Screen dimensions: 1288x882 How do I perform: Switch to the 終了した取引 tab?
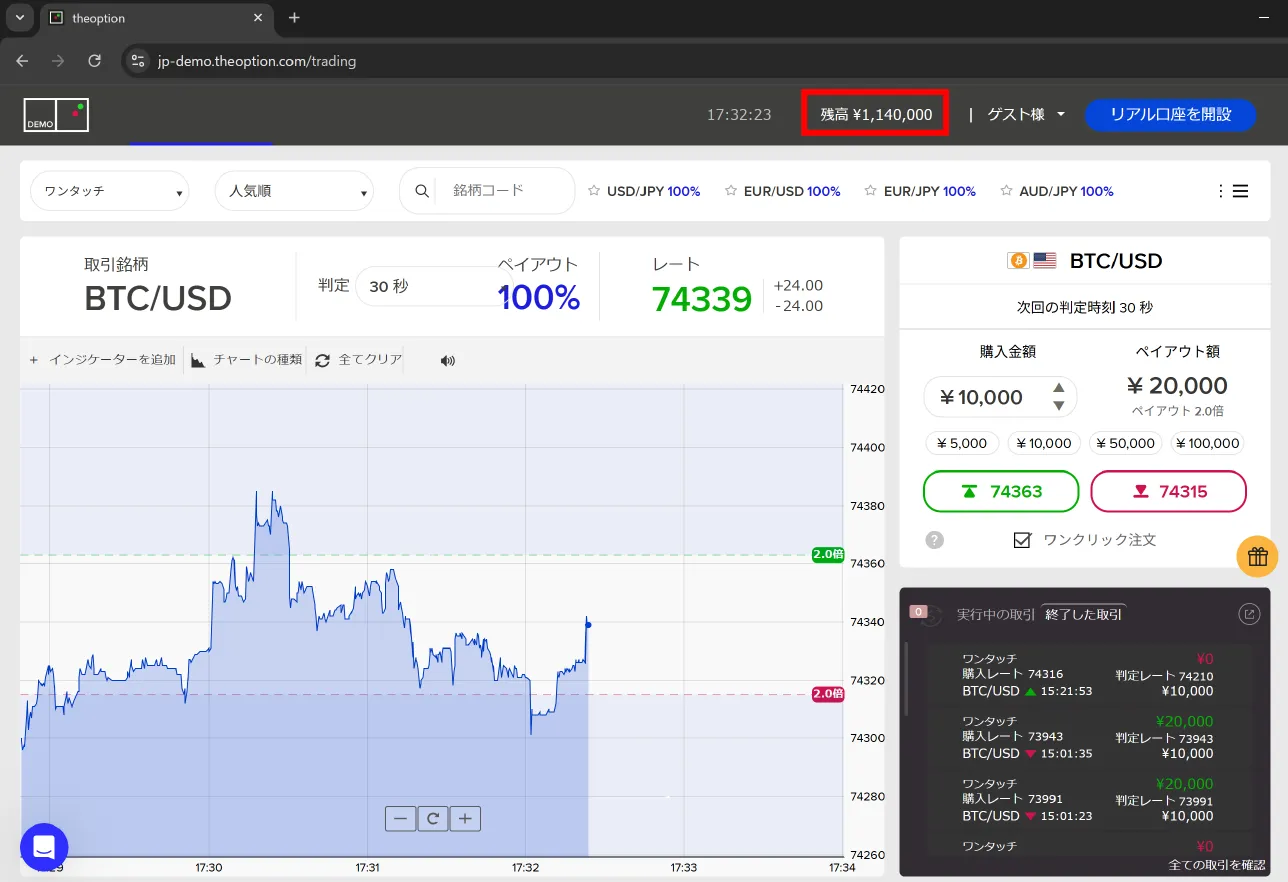pyautogui.click(x=1083, y=614)
